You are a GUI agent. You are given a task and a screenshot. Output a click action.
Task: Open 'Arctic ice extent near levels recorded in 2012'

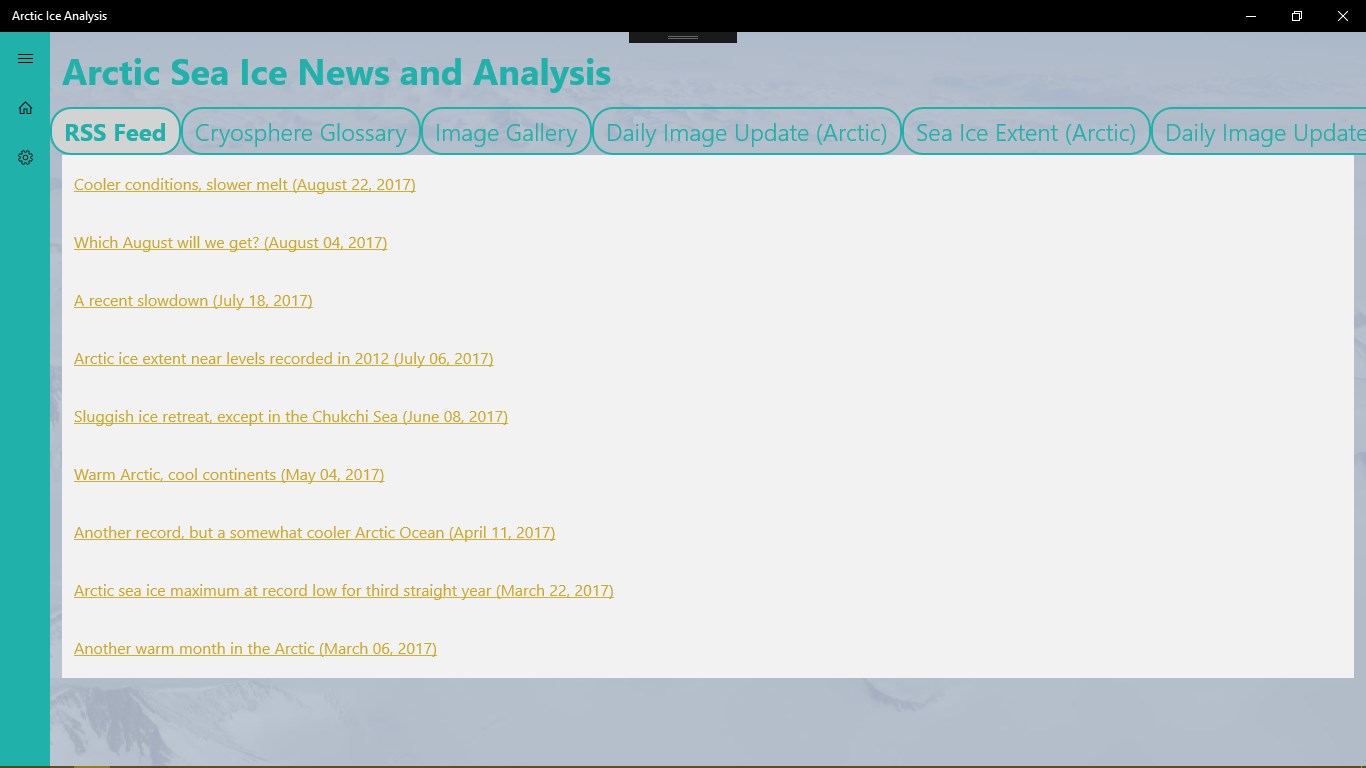pos(283,359)
